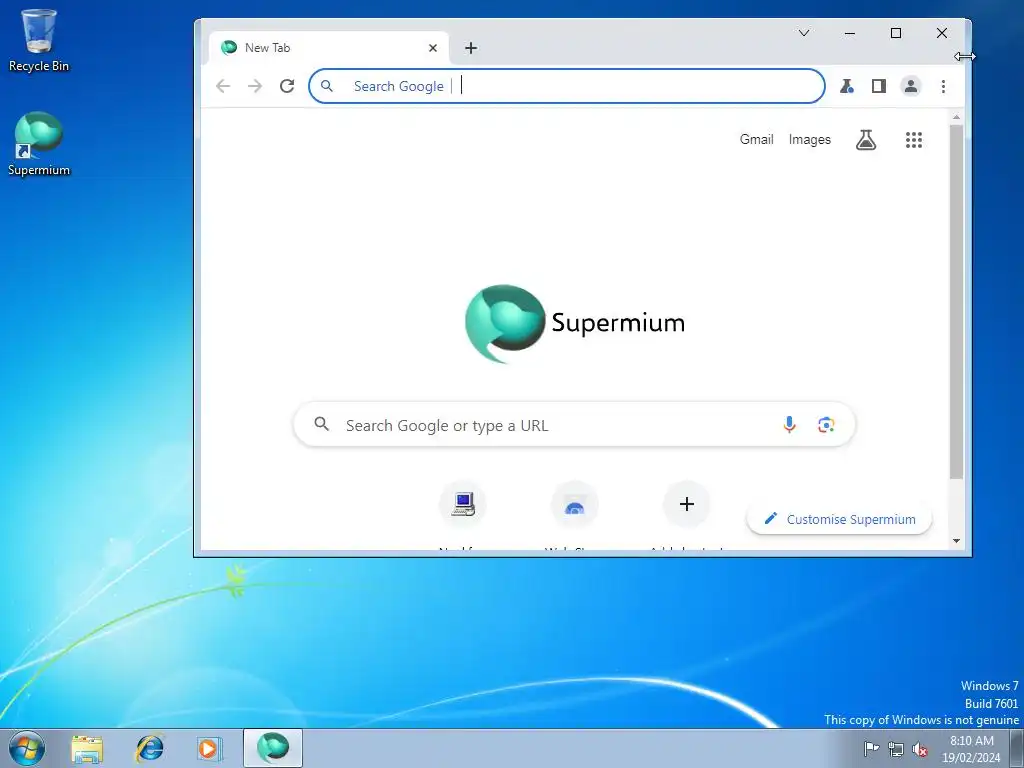Image resolution: width=1024 pixels, height=768 pixels.
Task: Open a new tab with the plus button
Action: (471, 48)
